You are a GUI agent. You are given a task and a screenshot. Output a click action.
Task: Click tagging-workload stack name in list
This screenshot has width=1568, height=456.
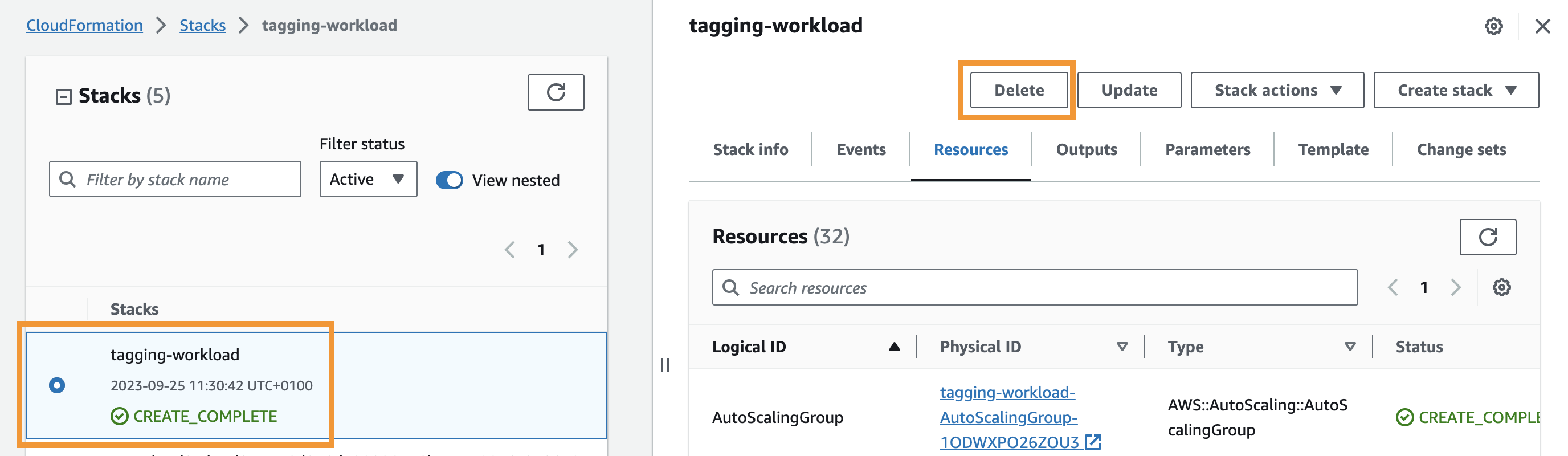[x=175, y=355]
